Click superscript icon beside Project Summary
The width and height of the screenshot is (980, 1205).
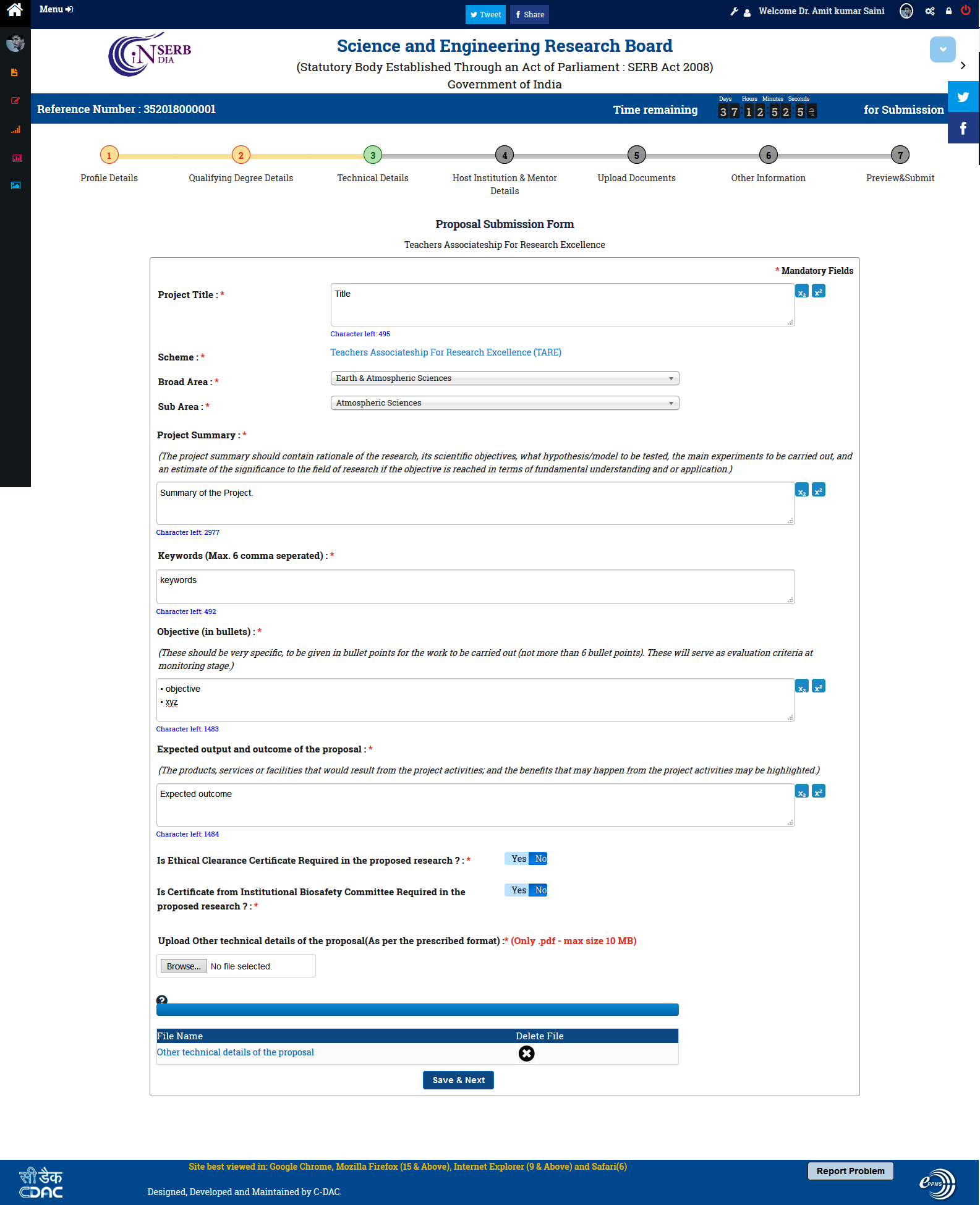[818, 490]
